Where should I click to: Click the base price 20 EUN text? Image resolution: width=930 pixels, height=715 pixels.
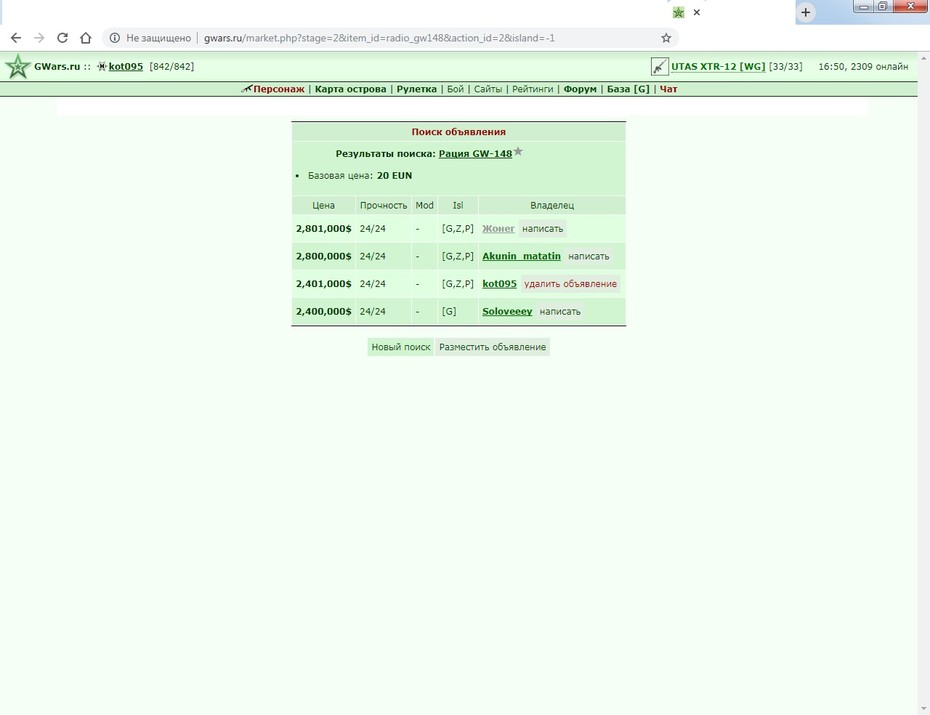point(394,175)
